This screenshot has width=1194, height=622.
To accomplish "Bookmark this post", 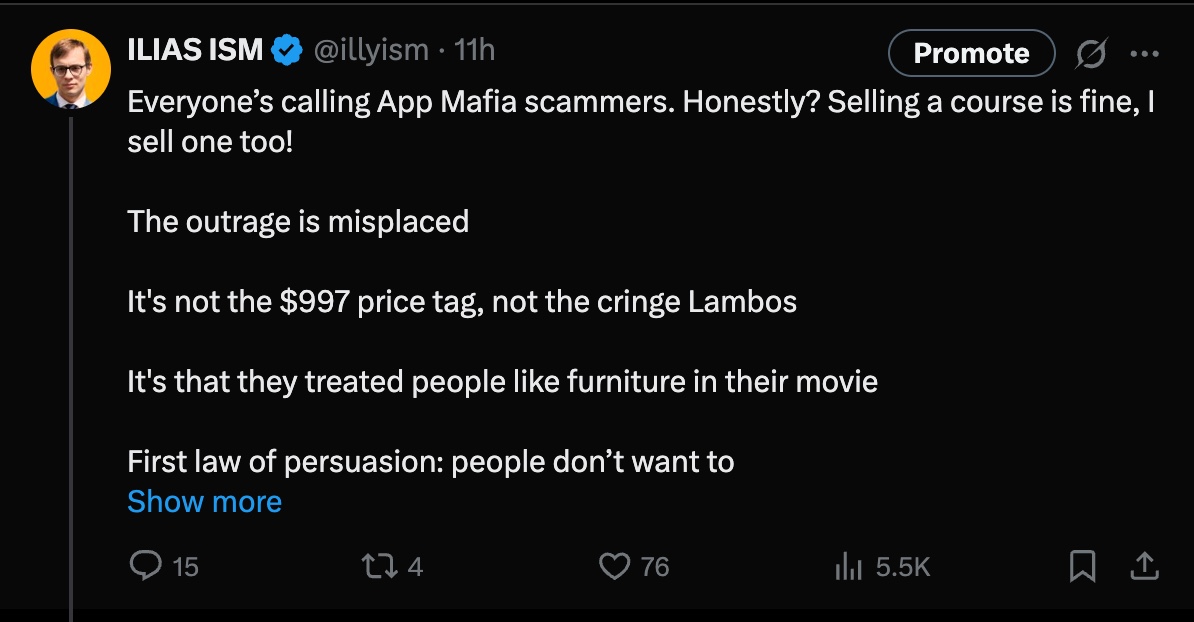I will pyautogui.click(x=1082, y=566).
